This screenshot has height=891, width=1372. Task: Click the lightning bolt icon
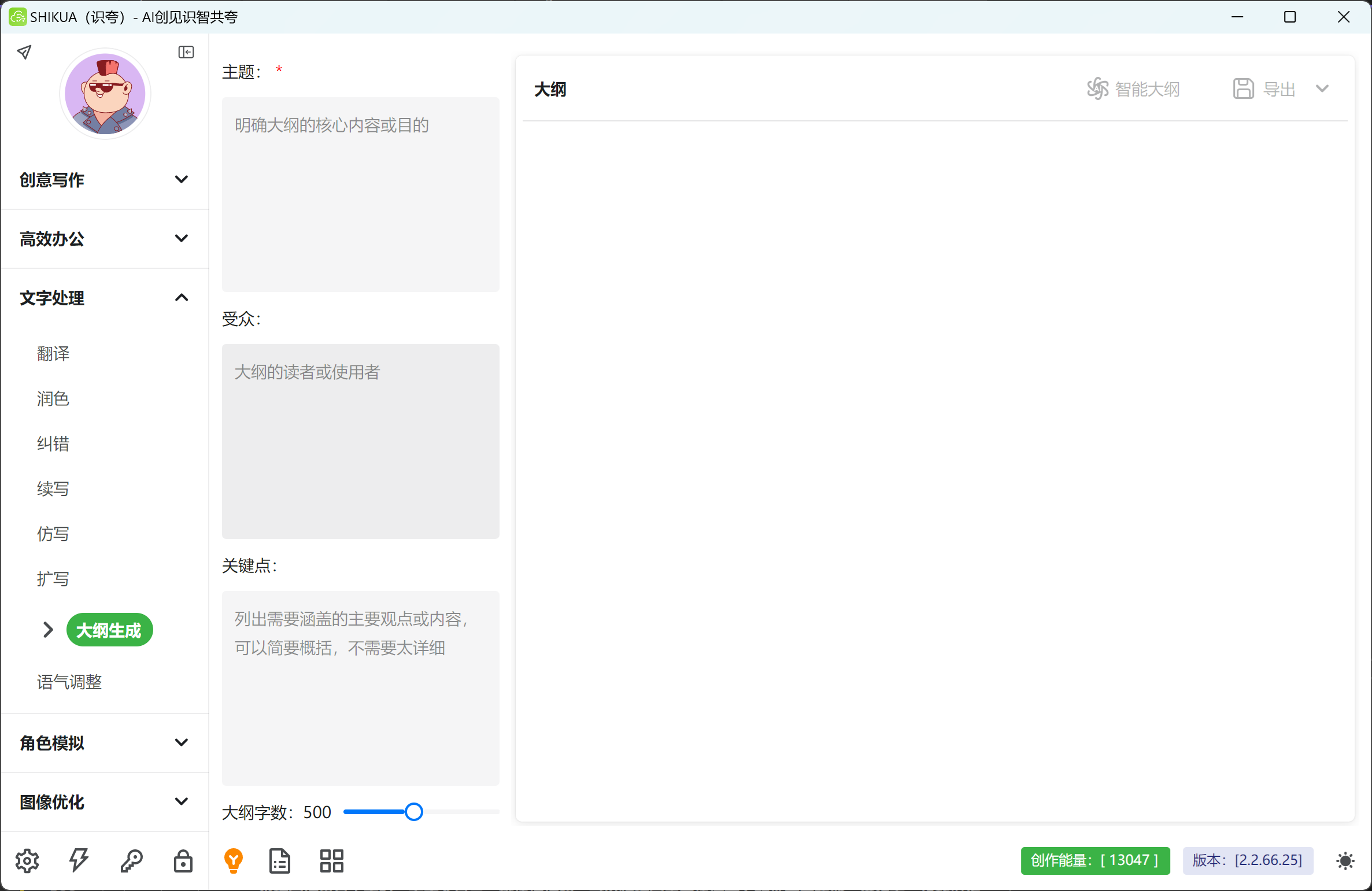pos(79,861)
